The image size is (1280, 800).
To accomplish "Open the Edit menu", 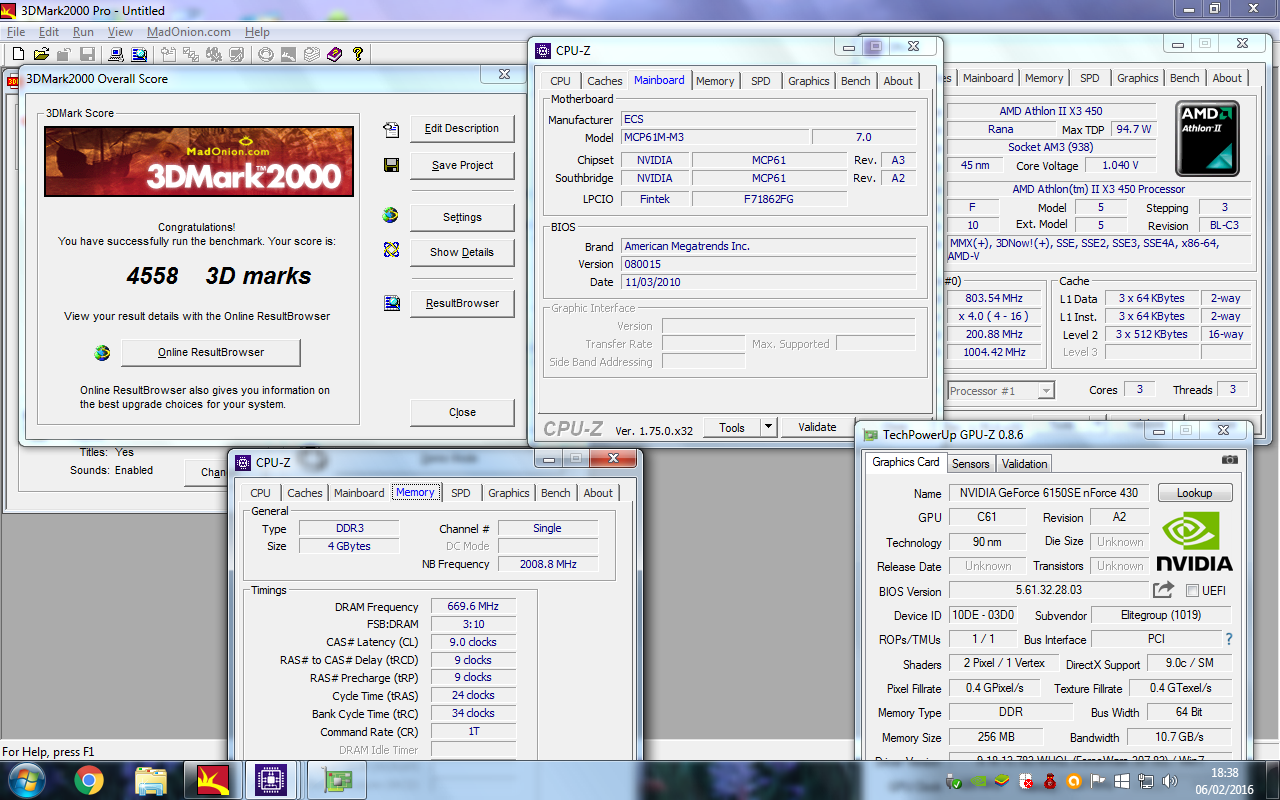I will [x=49, y=32].
